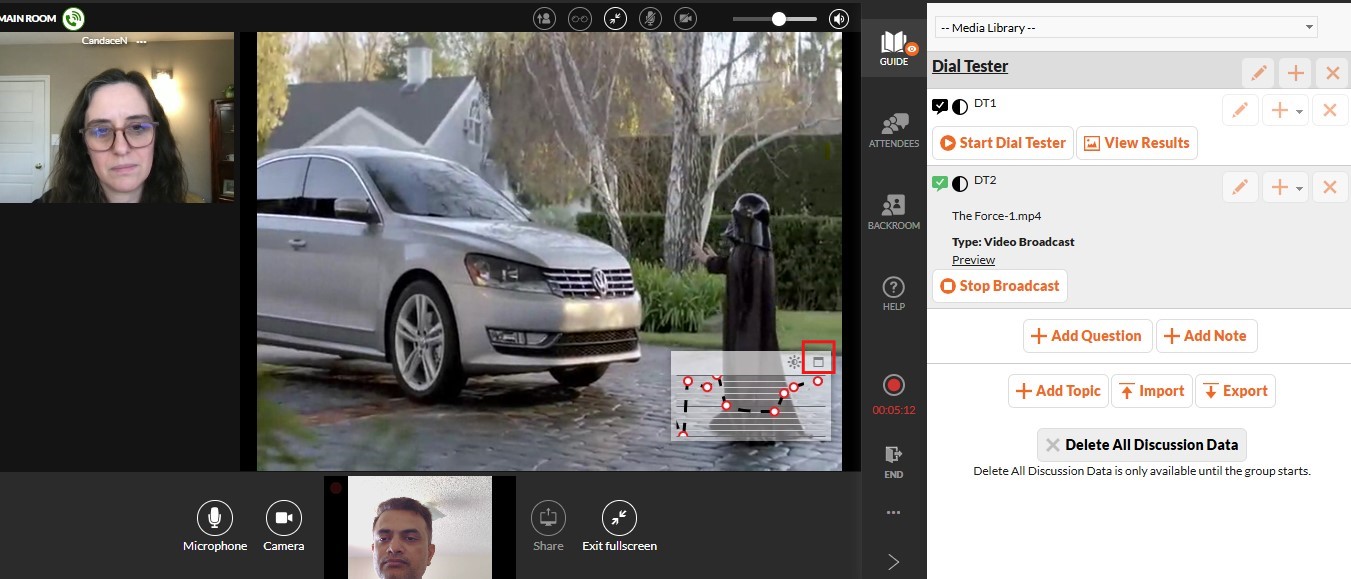Toggle the disabled camera icon in top toolbar

pyautogui.click(x=685, y=18)
